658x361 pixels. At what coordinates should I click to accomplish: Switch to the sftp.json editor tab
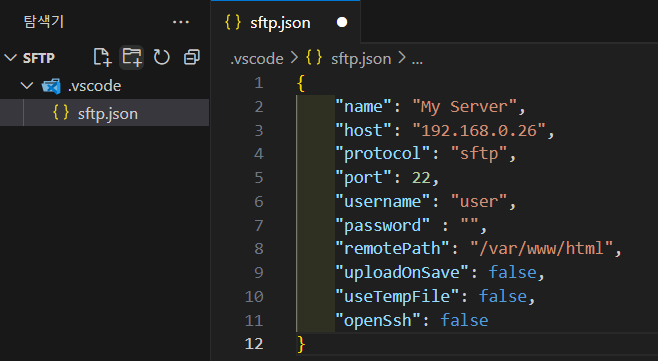[x=280, y=23]
